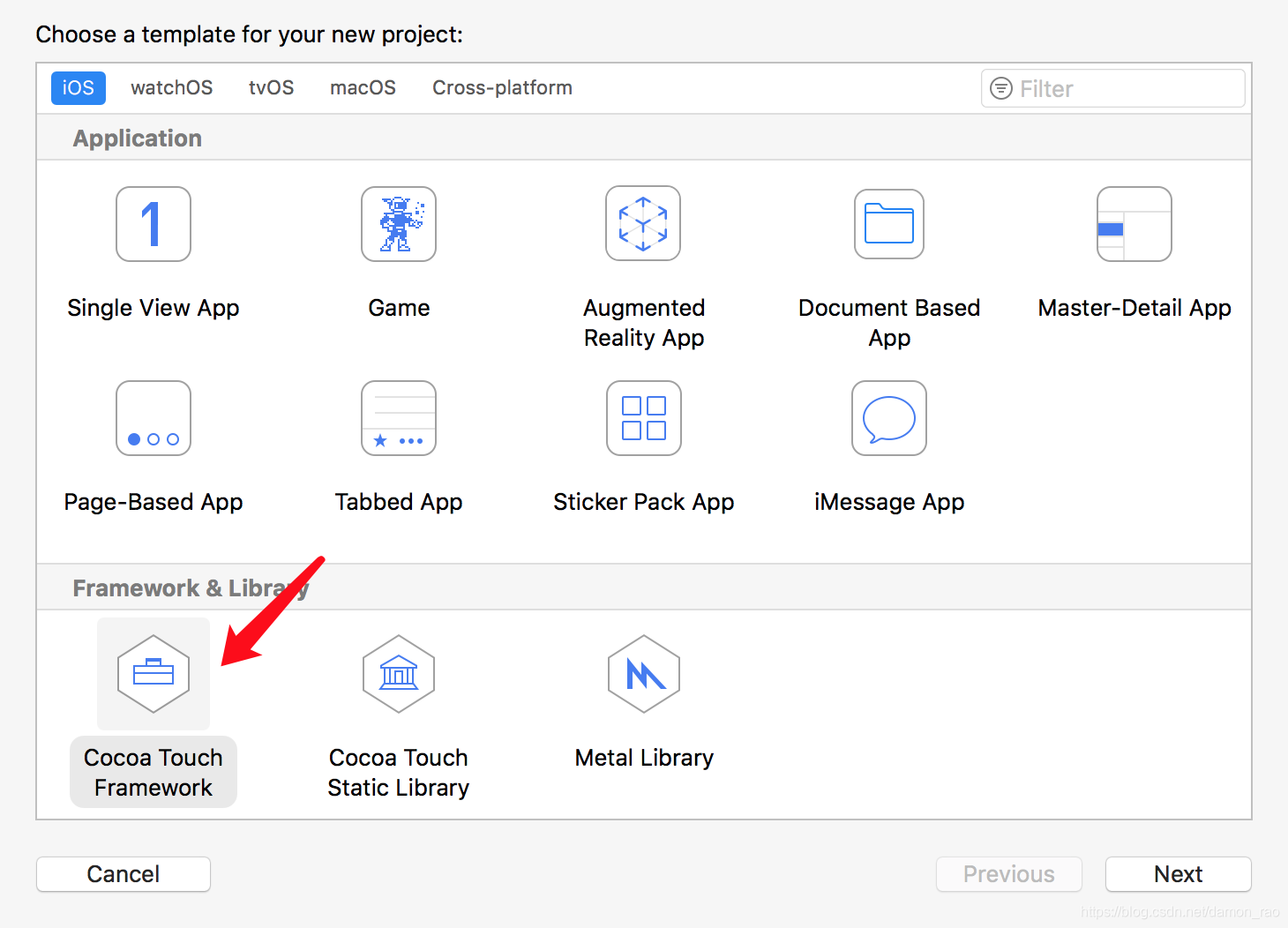Select the Single View App template icon
Image resolution: width=1288 pixels, height=928 pixels.
[154, 224]
